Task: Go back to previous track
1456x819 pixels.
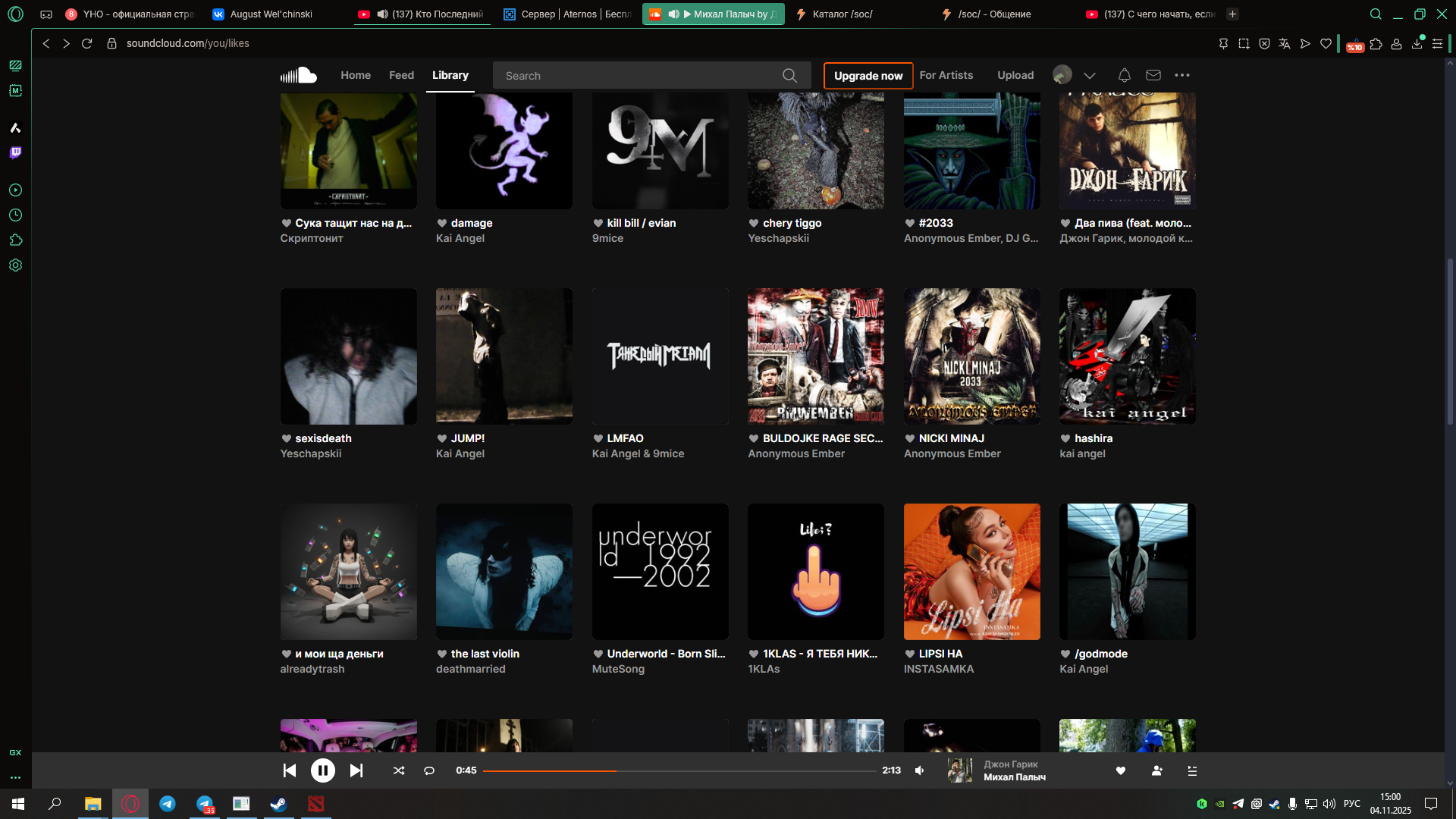Action: (290, 770)
